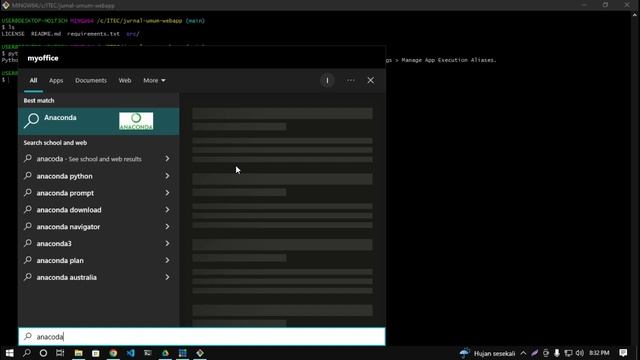Open the notification action center icon
The image size is (640, 360).
coord(623,353)
